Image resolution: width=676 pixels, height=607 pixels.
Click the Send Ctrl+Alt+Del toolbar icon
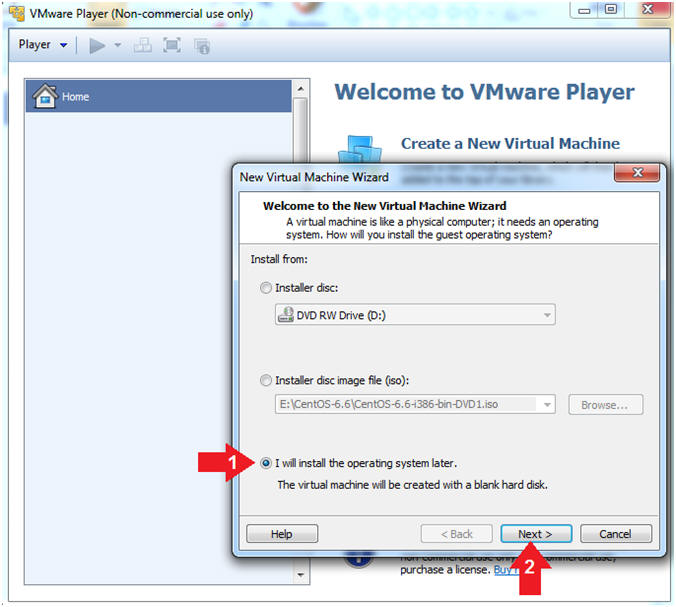(142, 45)
